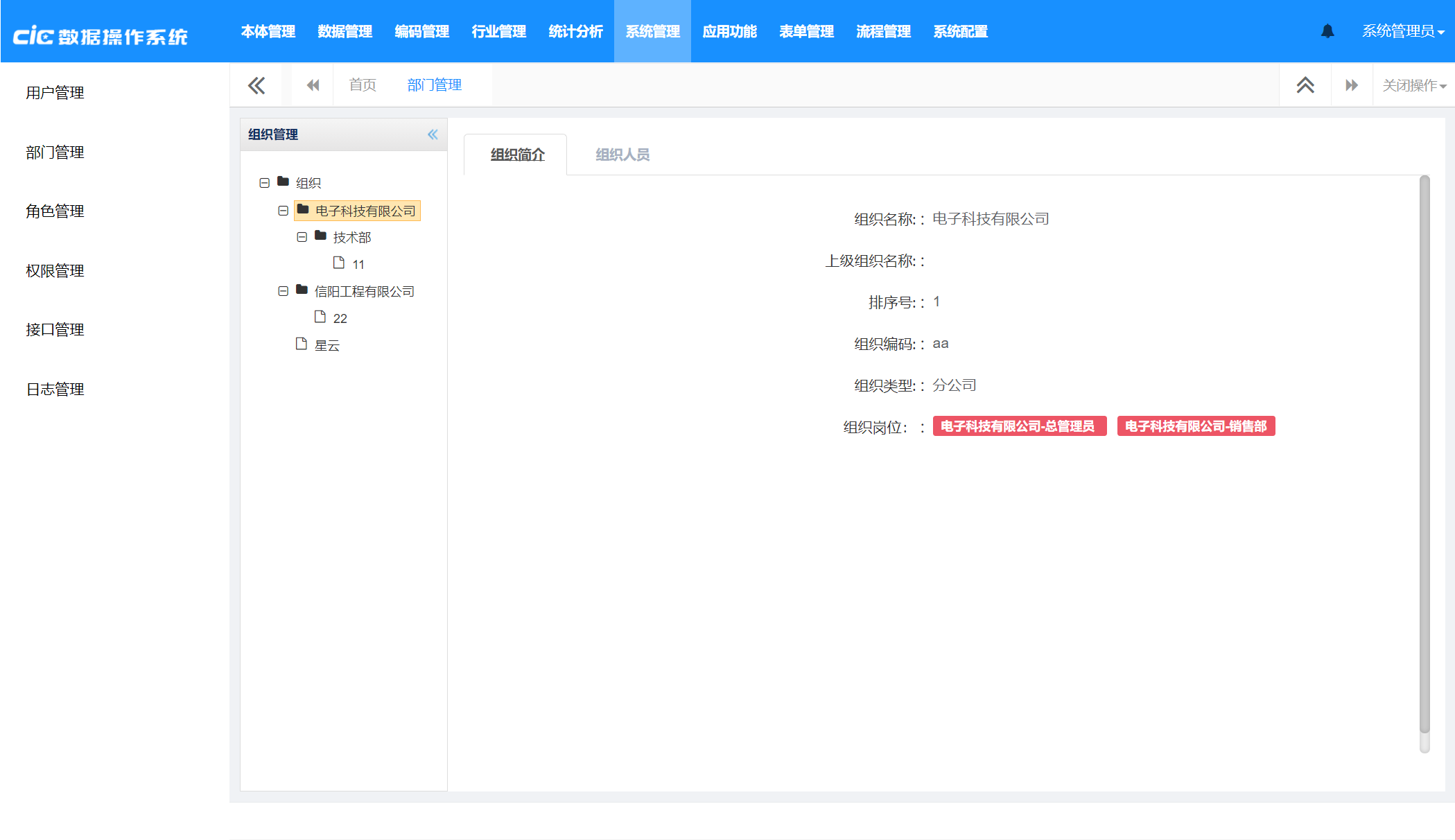
Task: Click the tab scroll-left double arrow
Action: point(313,85)
